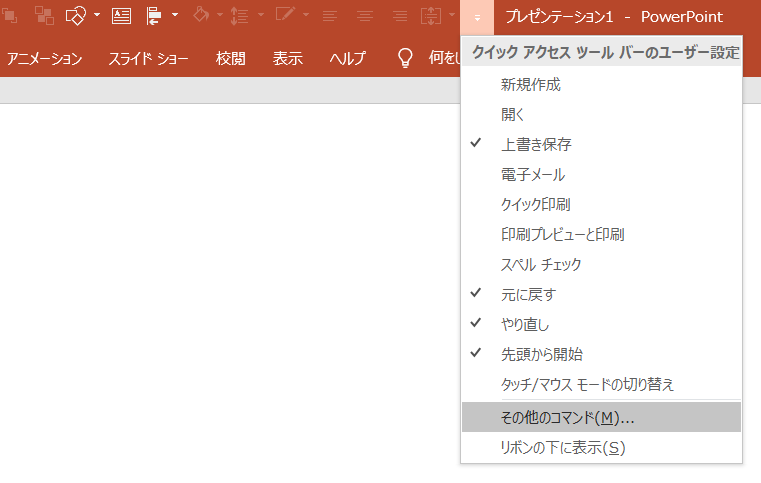
Task: Click the Text Box icon
Action: pyautogui.click(x=121, y=16)
